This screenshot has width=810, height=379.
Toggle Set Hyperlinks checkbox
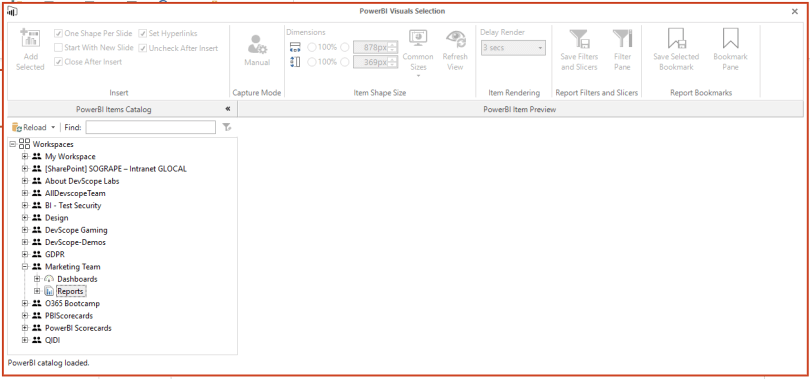point(143,34)
